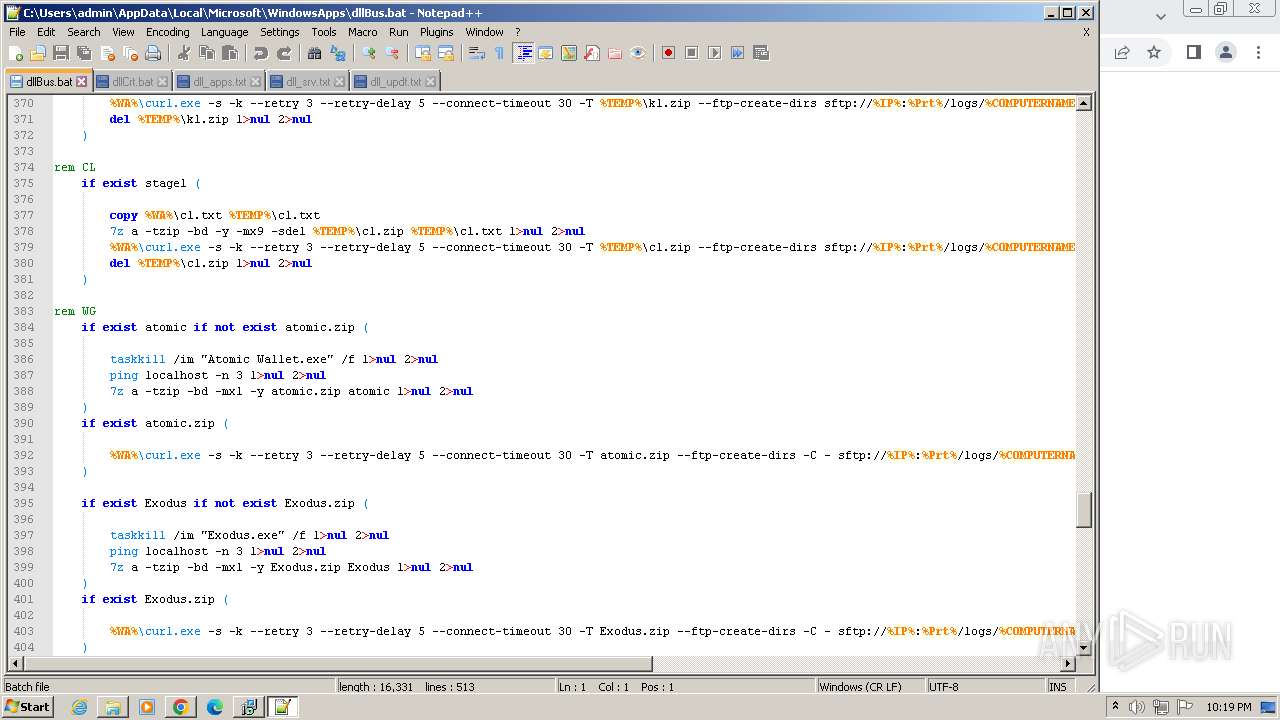The image size is (1280, 720).
Task: Open Chrome tab search chevron dropdown
Action: point(1161,17)
